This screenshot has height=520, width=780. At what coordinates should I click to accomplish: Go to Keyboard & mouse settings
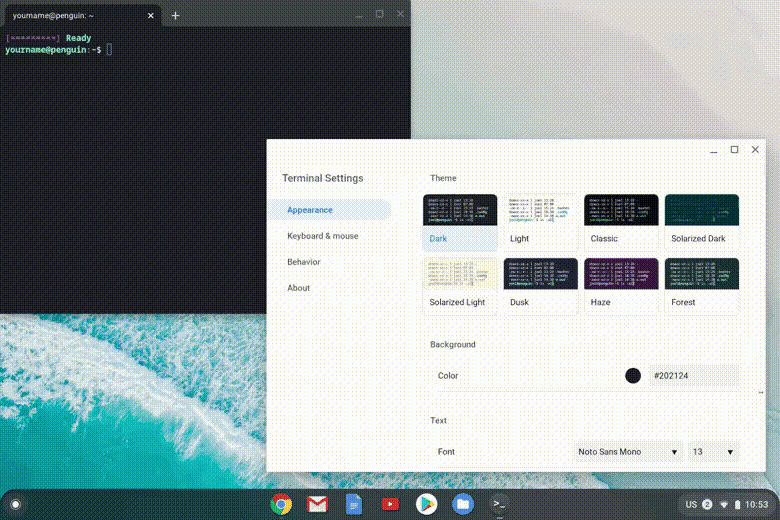pos(322,236)
